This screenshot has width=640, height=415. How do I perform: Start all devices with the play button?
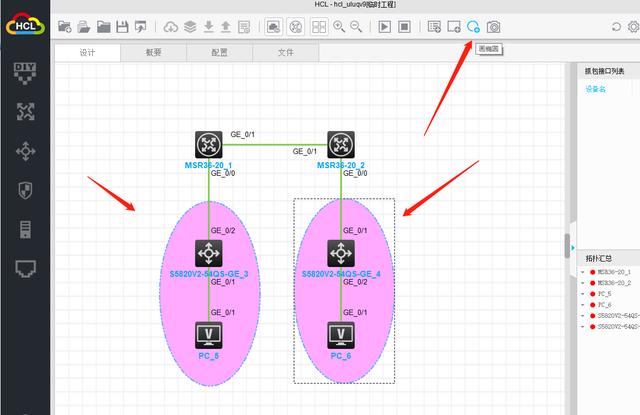point(384,27)
